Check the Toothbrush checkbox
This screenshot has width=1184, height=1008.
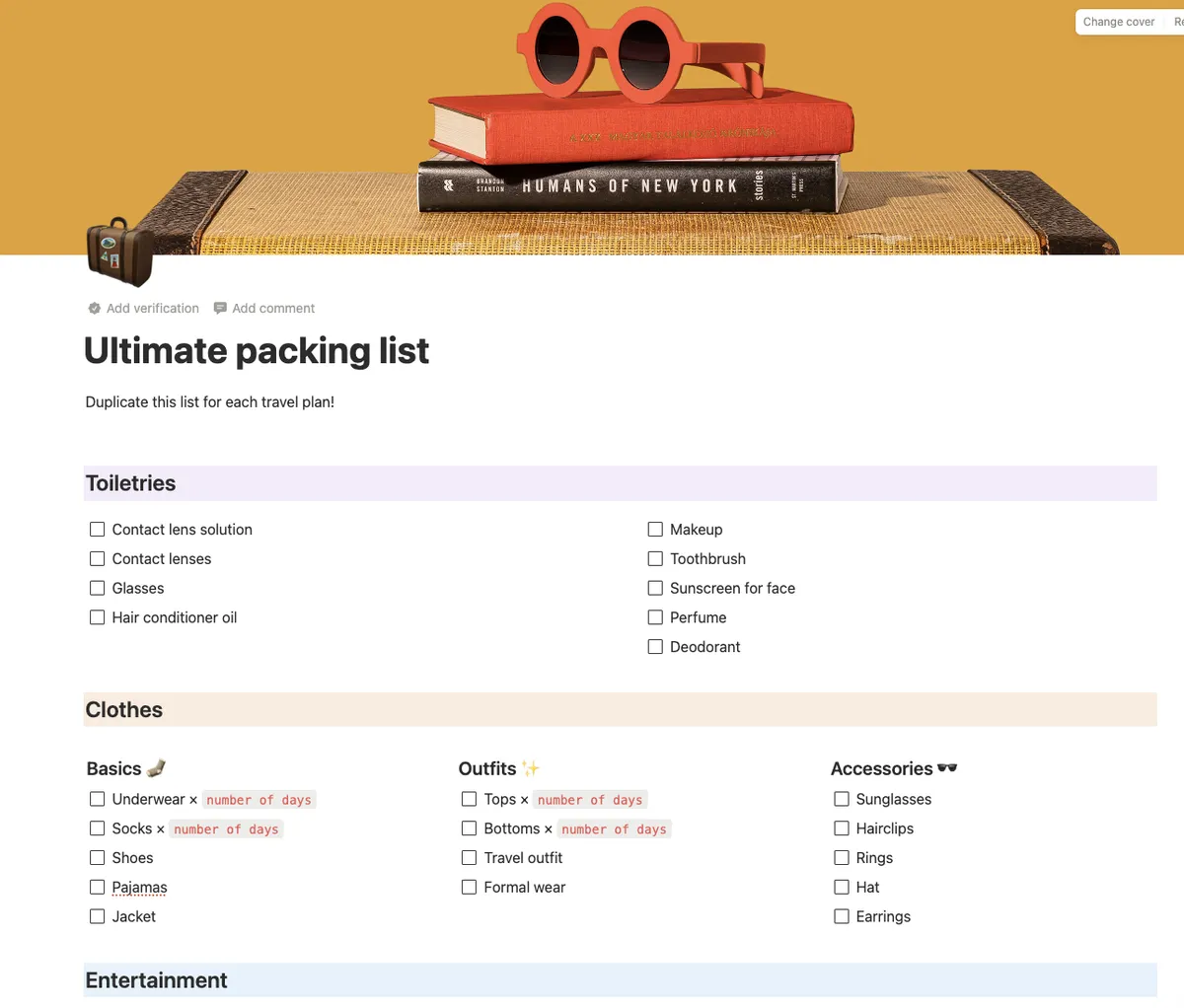click(655, 558)
